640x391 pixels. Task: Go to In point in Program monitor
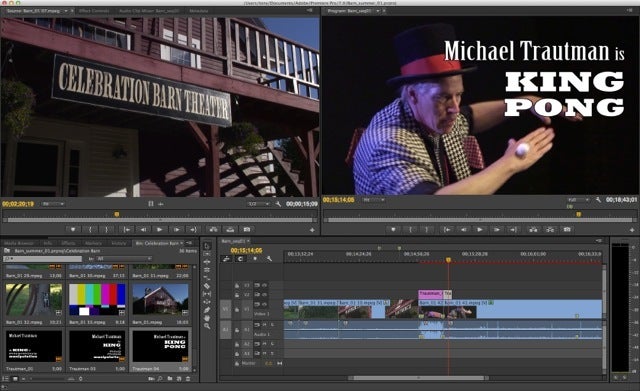(447, 230)
